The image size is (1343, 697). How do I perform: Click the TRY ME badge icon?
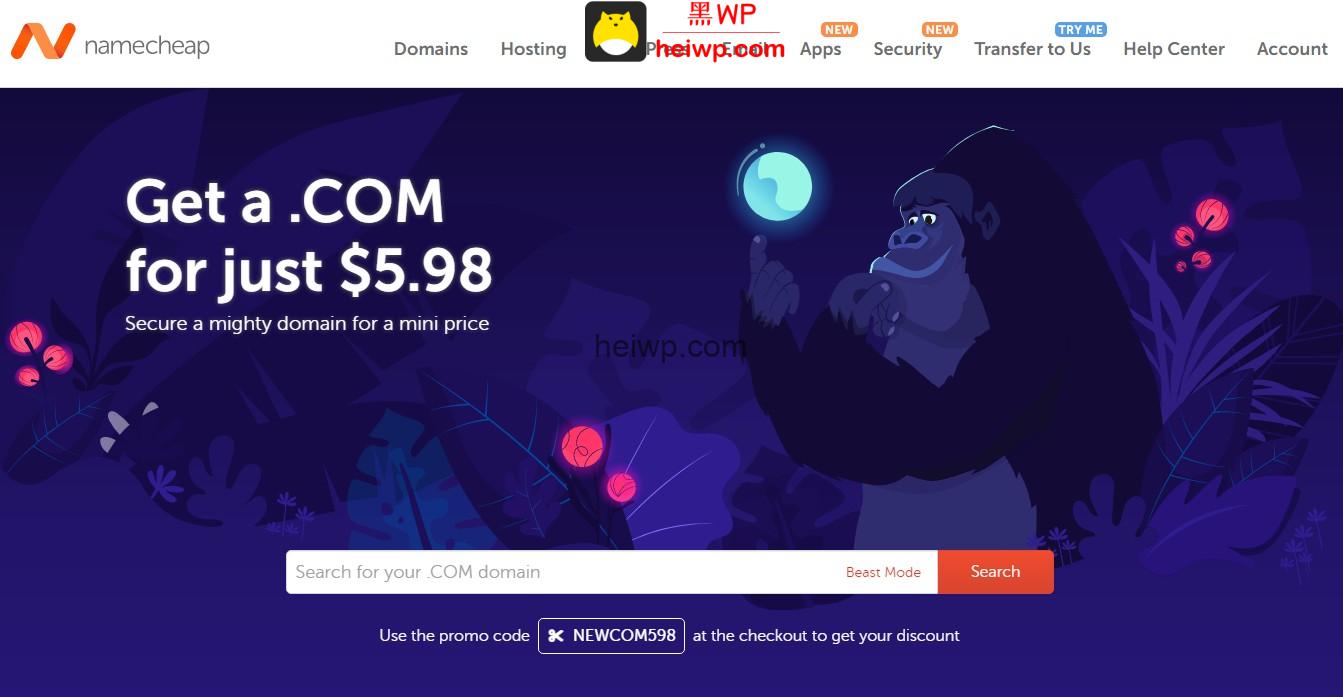click(1081, 29)
